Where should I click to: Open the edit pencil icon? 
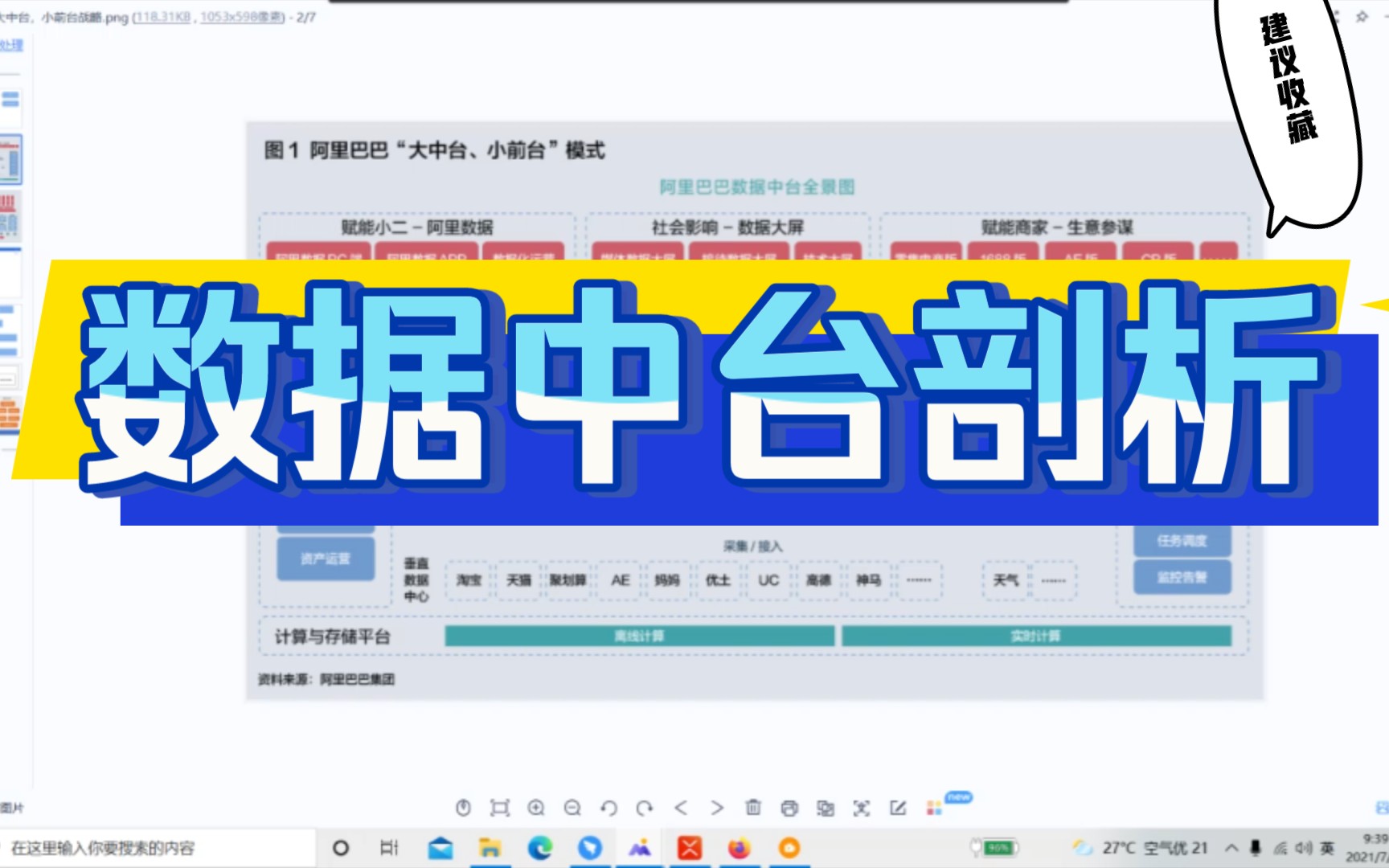coord(898,808)
